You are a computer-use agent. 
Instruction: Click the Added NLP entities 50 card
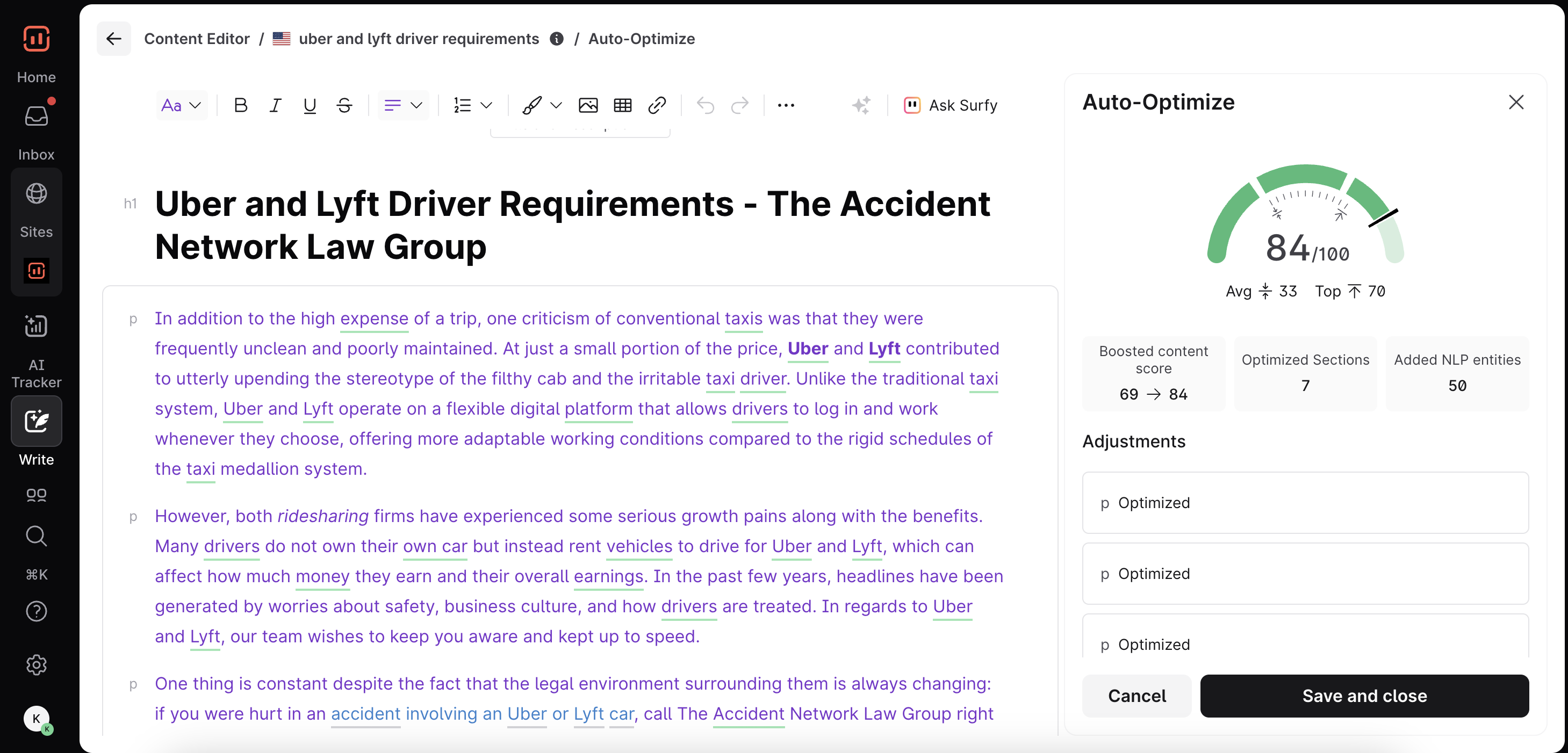pyautogui.click(x=1457, y=373)
